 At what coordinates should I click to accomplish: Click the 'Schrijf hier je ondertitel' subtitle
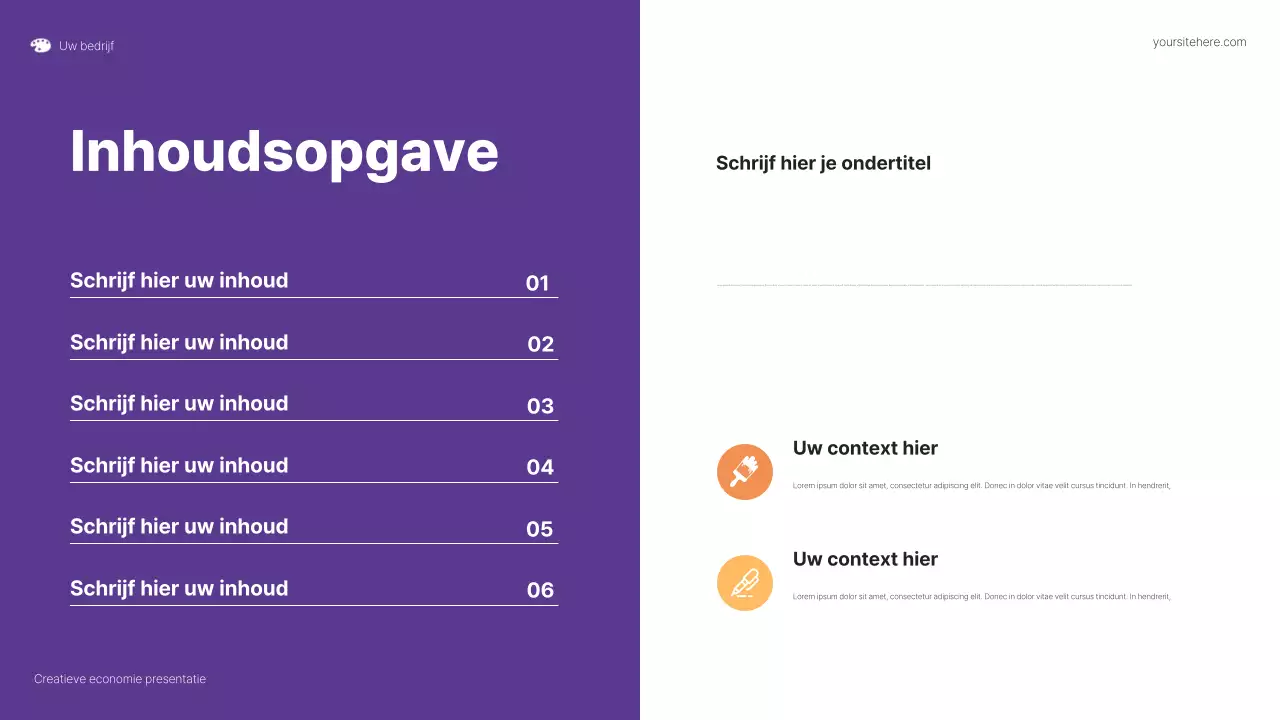click(823, 163)
